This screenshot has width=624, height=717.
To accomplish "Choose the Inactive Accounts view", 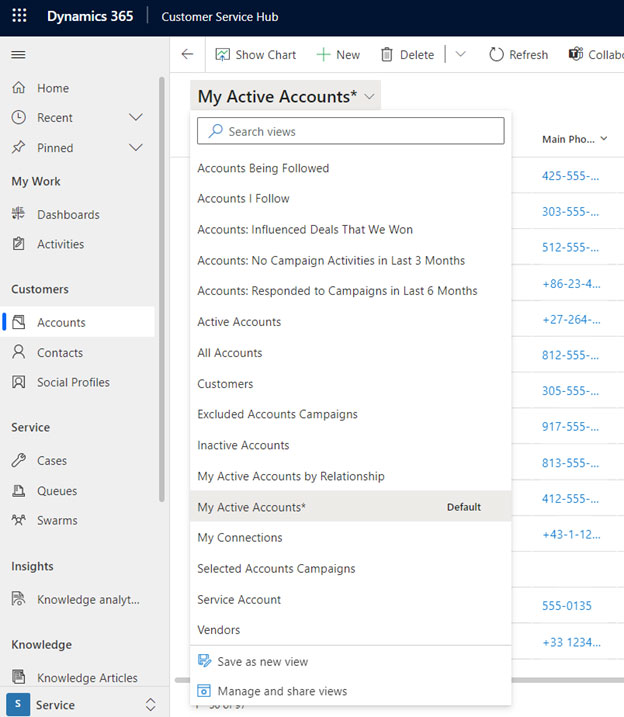I will [x=243, y=445].
